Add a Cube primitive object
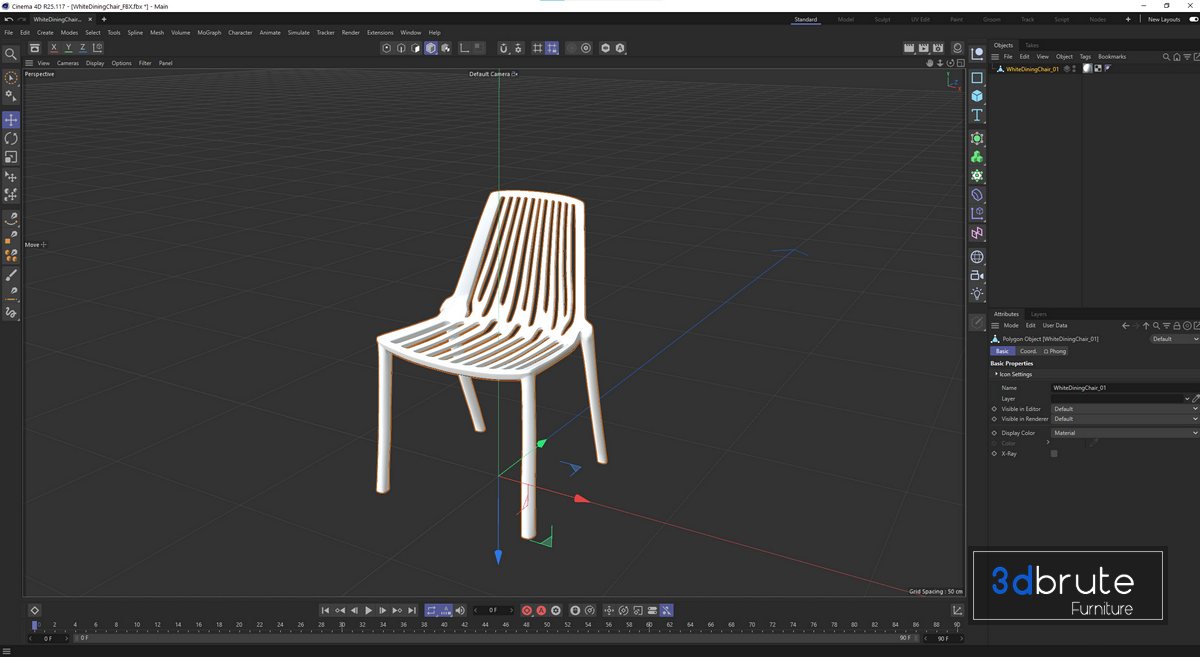This screenshot has height=657, width=1200. coord(977,96)
